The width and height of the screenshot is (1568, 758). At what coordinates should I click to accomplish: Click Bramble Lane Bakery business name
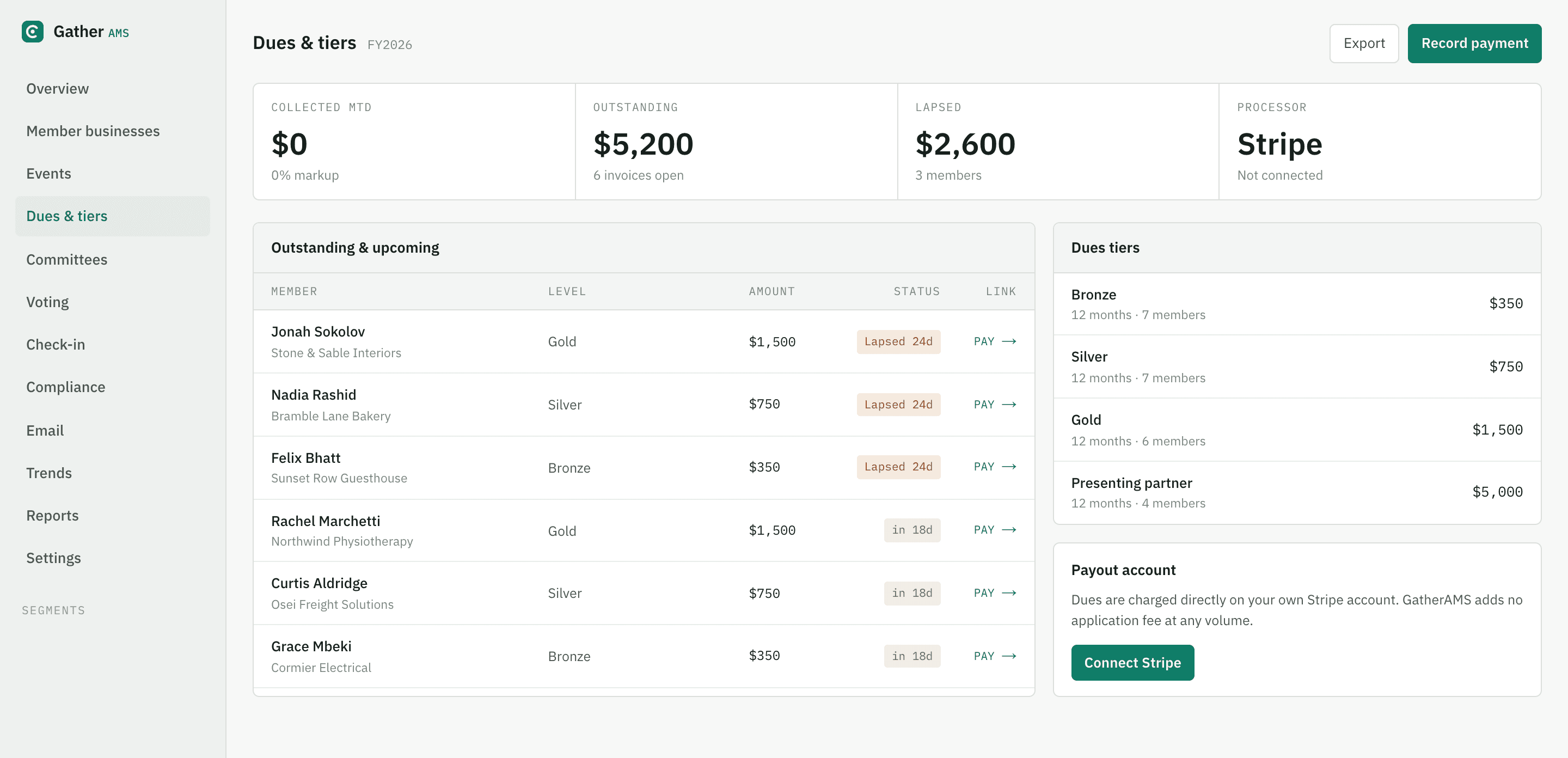point(330,417)
